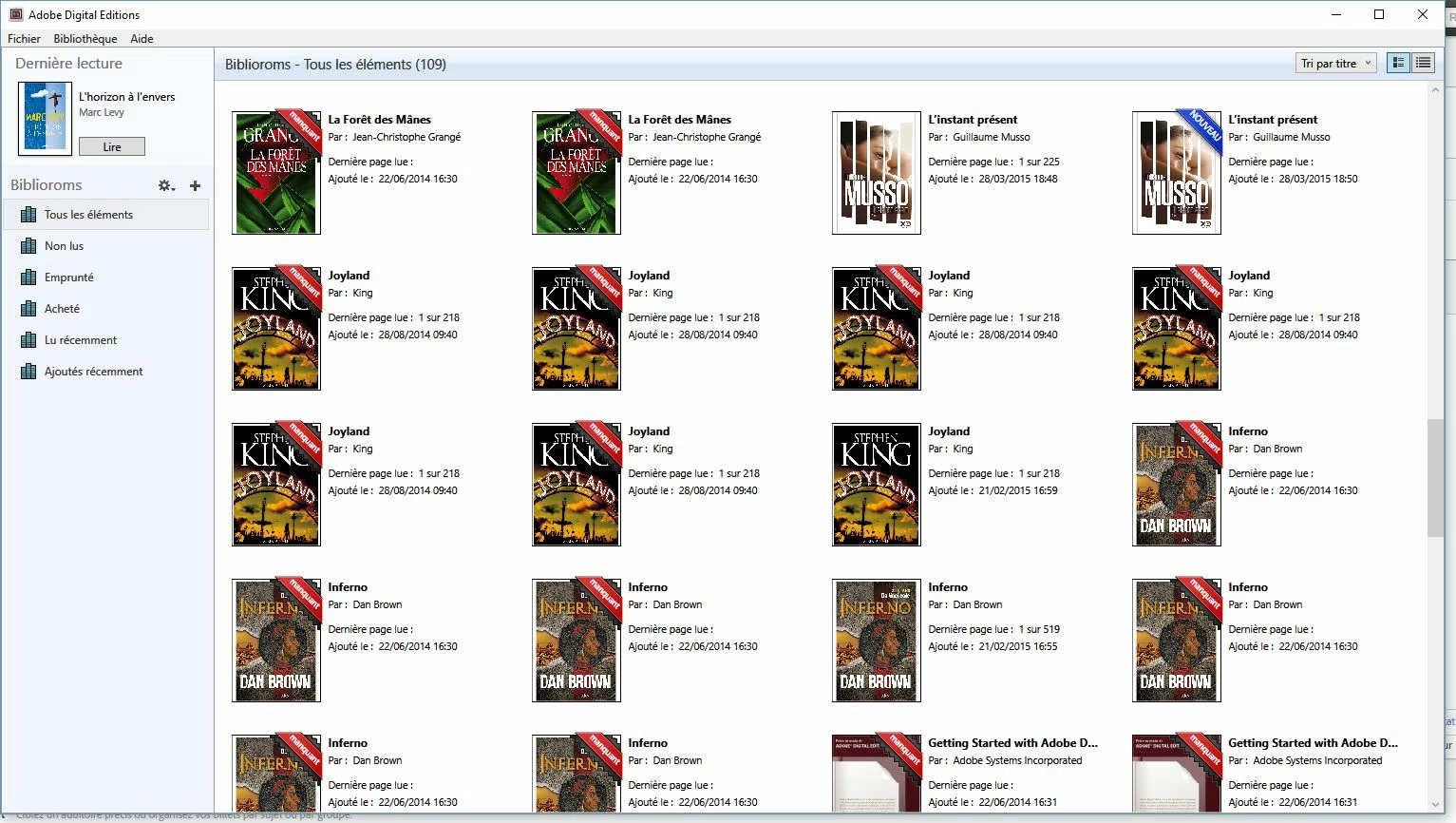Click scrollbar up arrow of the library
The image size is (1456, 823).
pyautogui.click(x=1435, y=89)
